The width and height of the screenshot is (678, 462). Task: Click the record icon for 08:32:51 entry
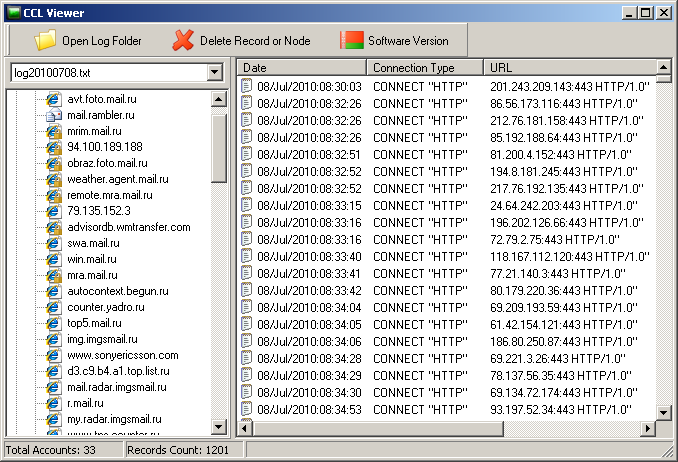(x=246, y=154)
